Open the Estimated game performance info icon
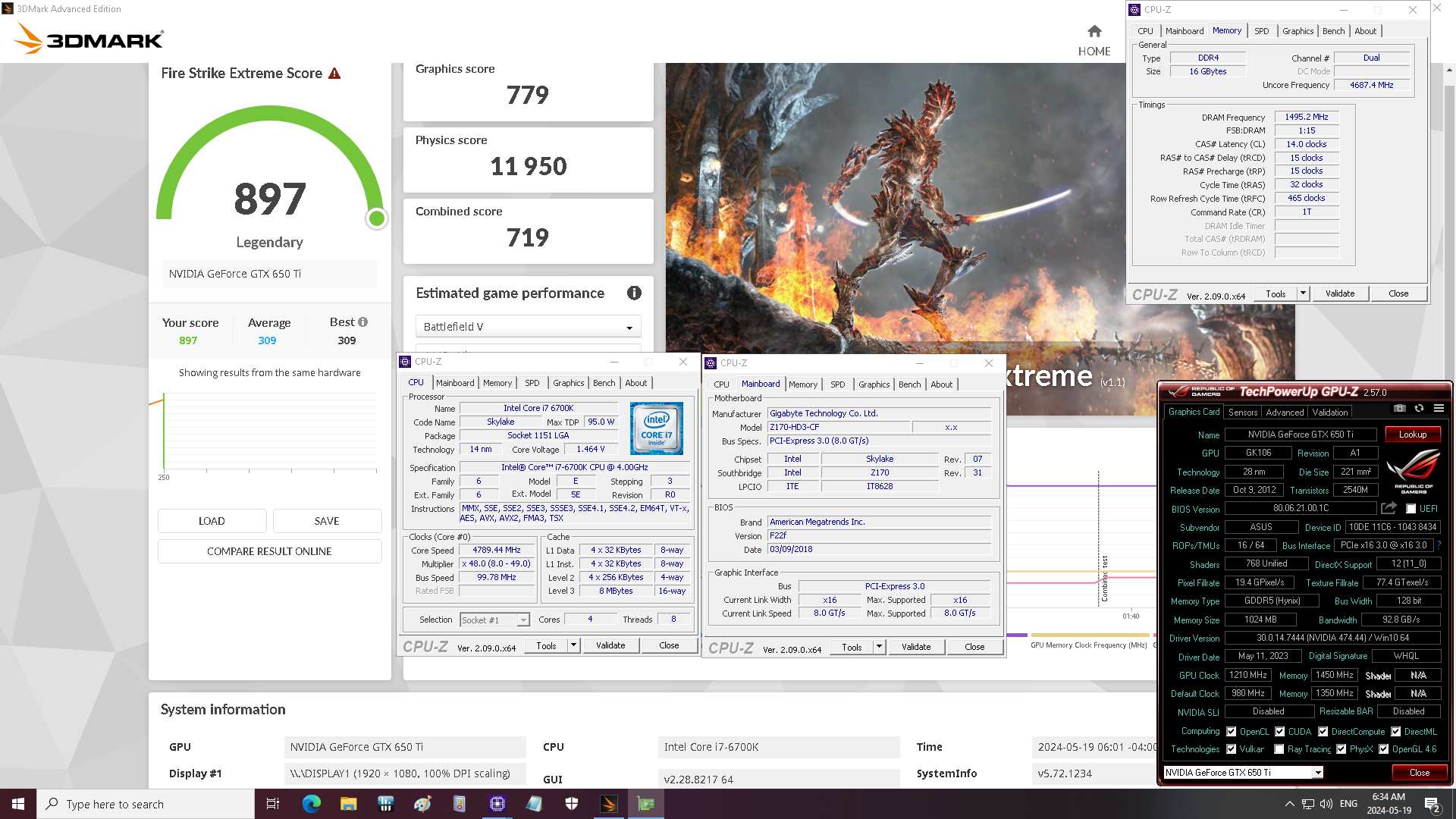This screenshot has height=819, width=1456. tap(634, 293)
